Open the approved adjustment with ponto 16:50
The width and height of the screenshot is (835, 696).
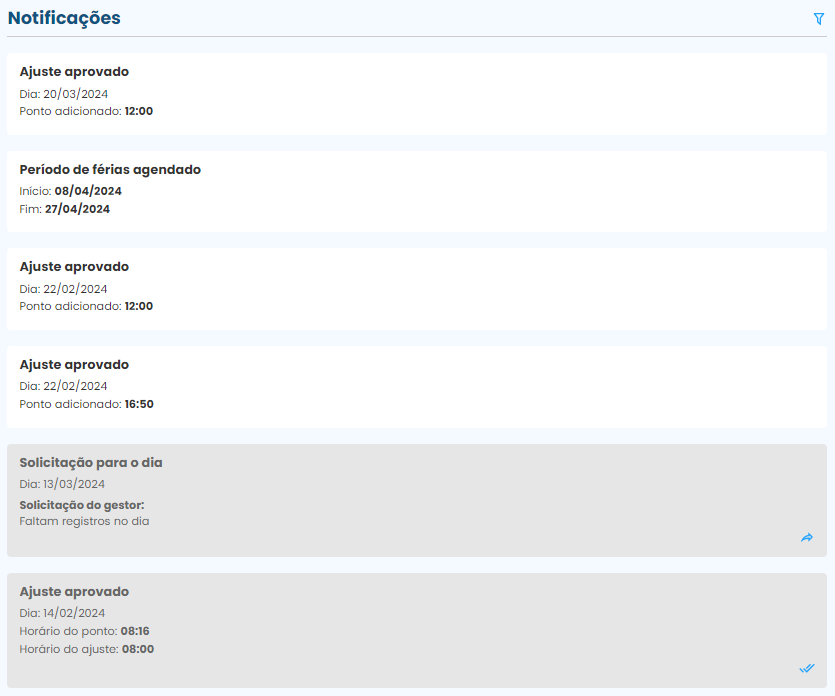[x=416, y=386]
